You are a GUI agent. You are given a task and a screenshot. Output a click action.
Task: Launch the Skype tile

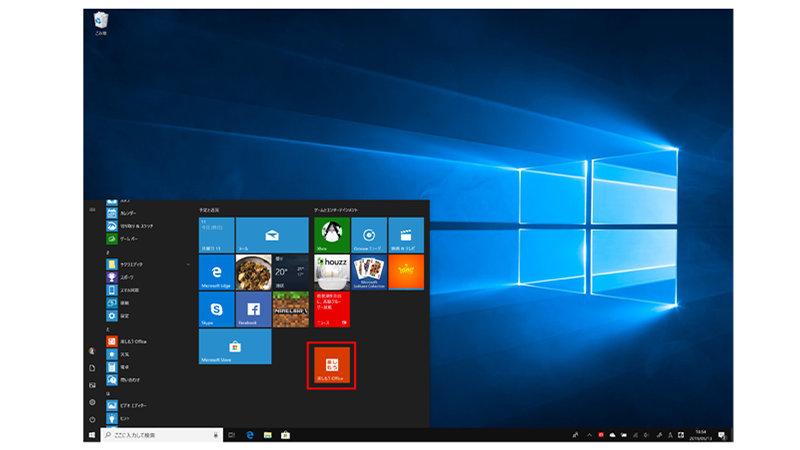[216, 310]
